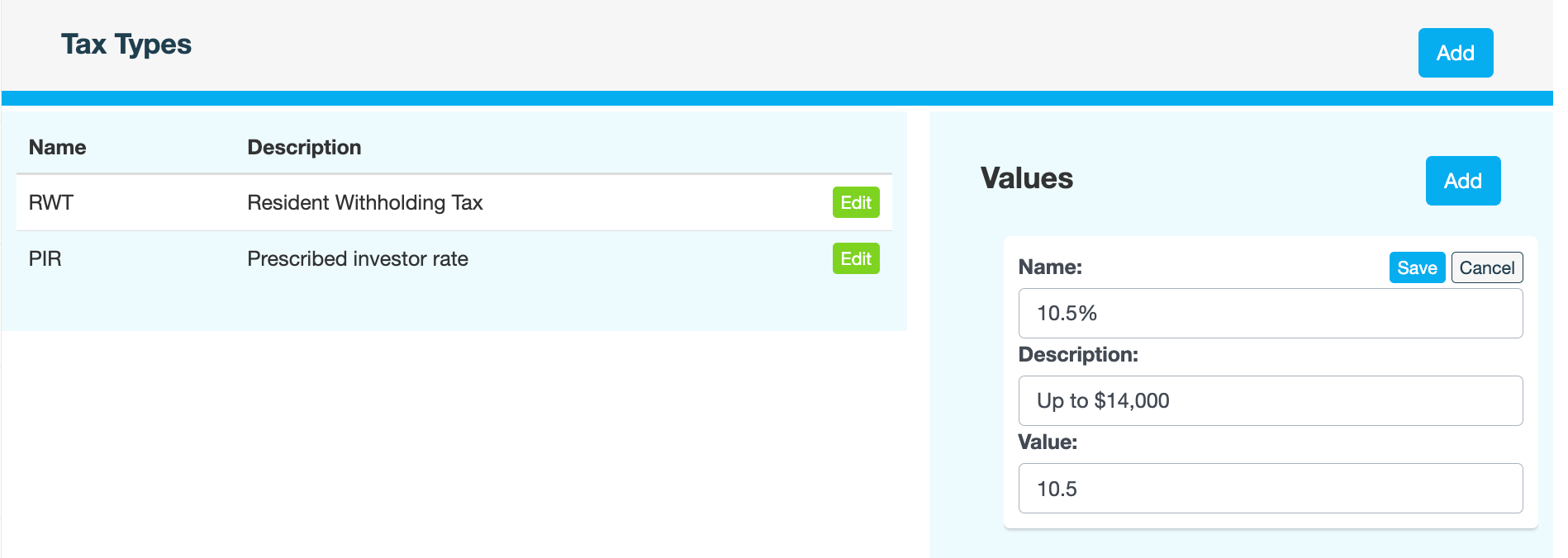
Task: Click the Add button beside Values heading
Action: point(1462,181)
